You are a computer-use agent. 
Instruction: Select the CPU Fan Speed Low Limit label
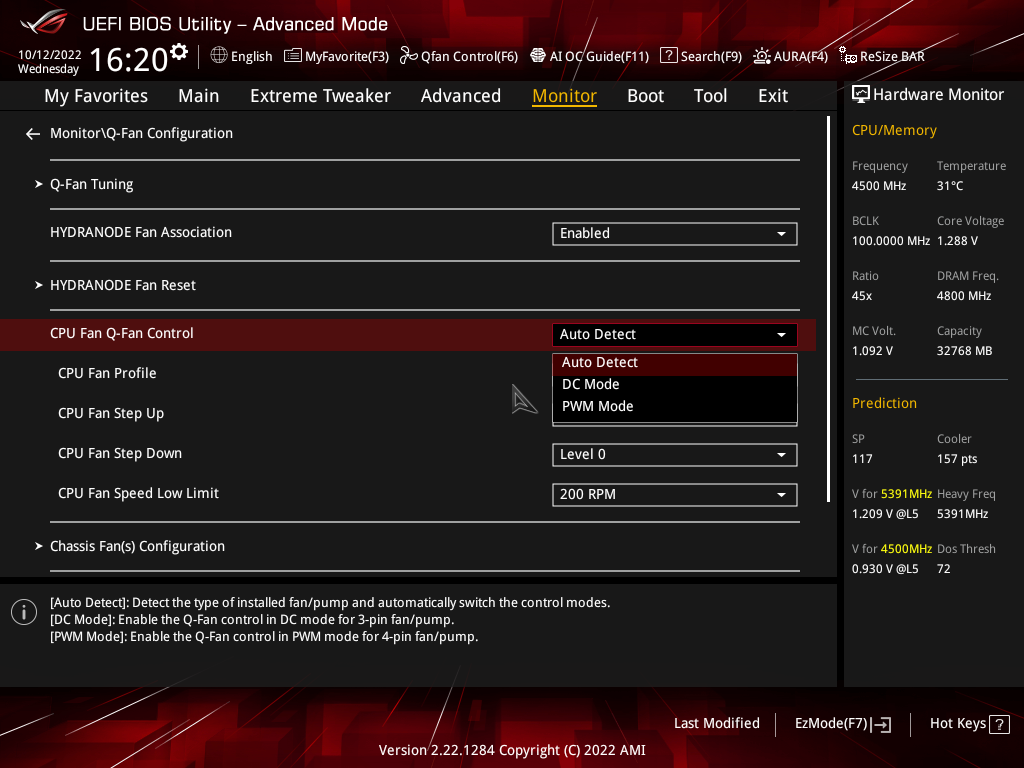(138, 493)
